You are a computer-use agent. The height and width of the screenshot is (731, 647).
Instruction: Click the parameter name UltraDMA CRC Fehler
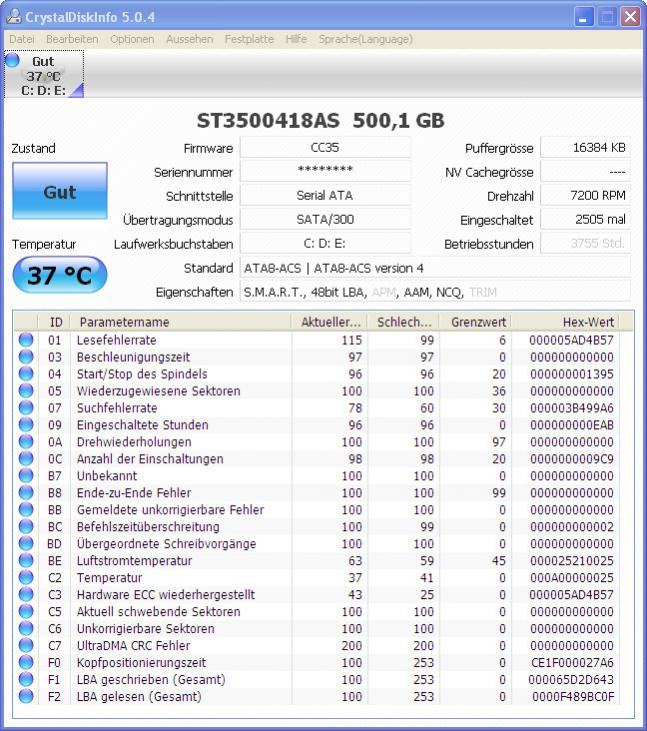(x=133, y=645)
